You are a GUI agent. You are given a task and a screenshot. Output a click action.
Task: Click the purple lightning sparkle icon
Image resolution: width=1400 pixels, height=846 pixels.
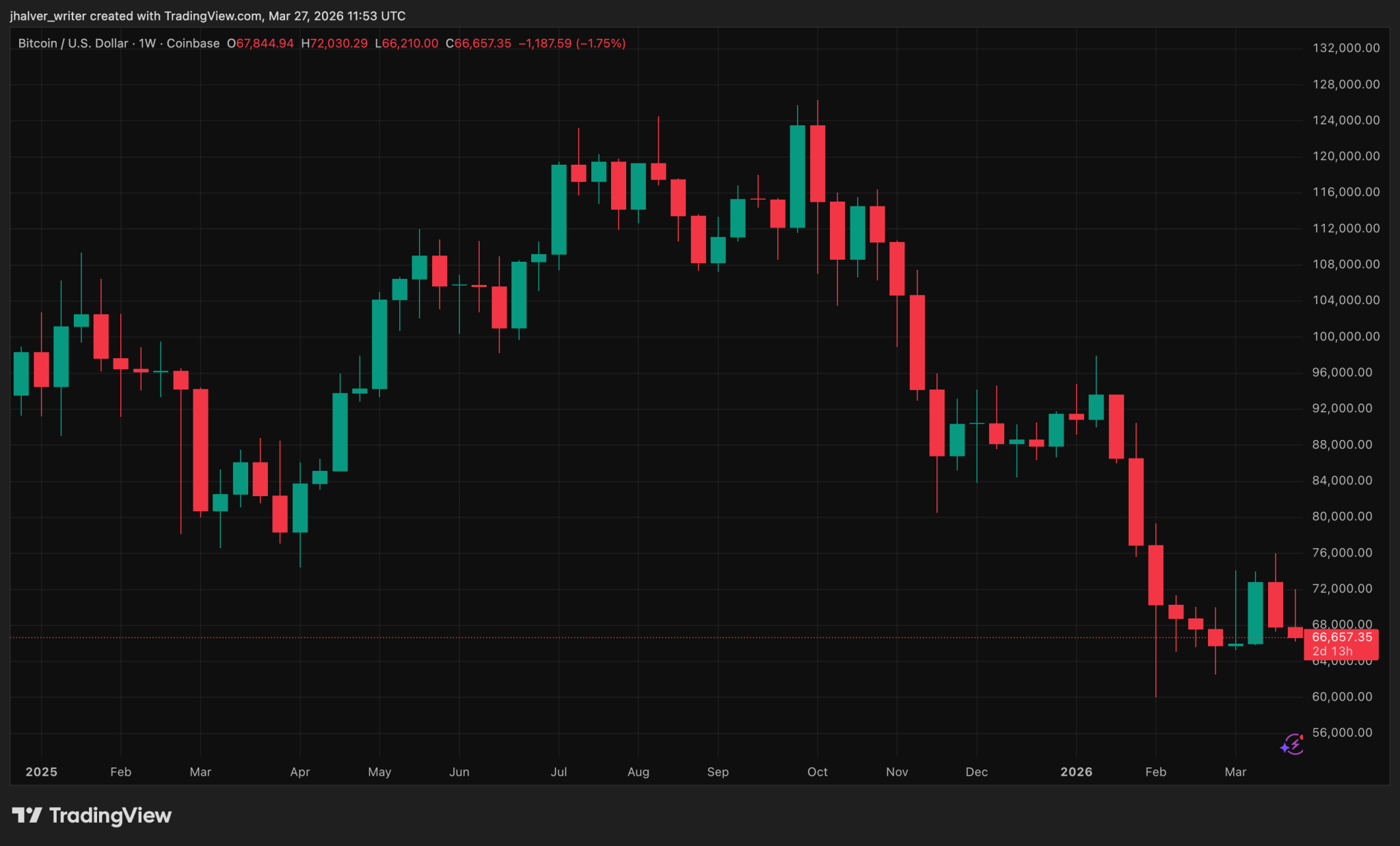click(1292, 743)
